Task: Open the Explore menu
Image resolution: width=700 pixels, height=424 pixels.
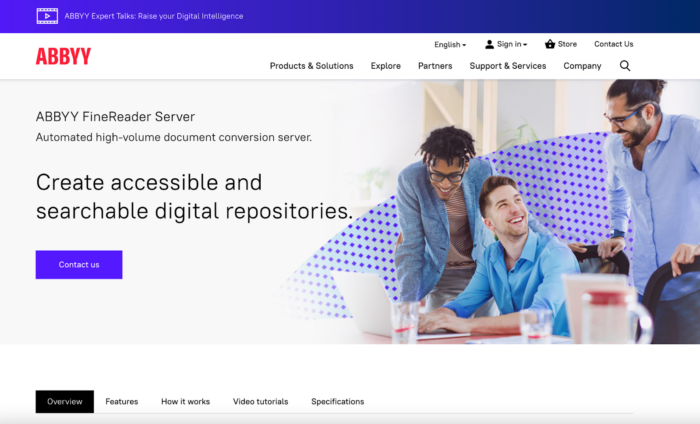Action: [386, 66]
